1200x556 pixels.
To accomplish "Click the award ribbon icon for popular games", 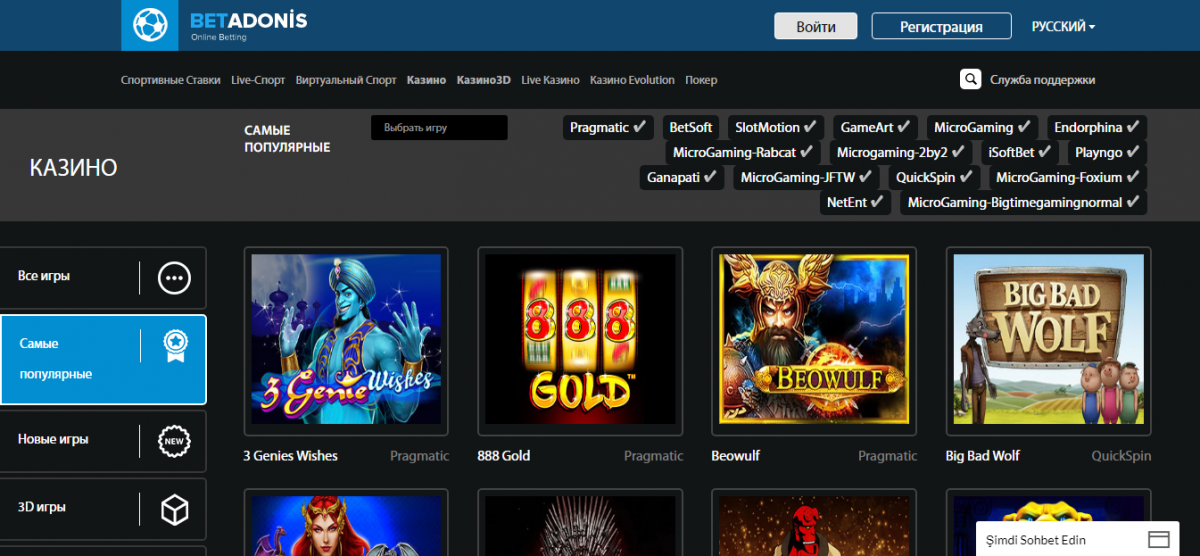I will [176, 346].
